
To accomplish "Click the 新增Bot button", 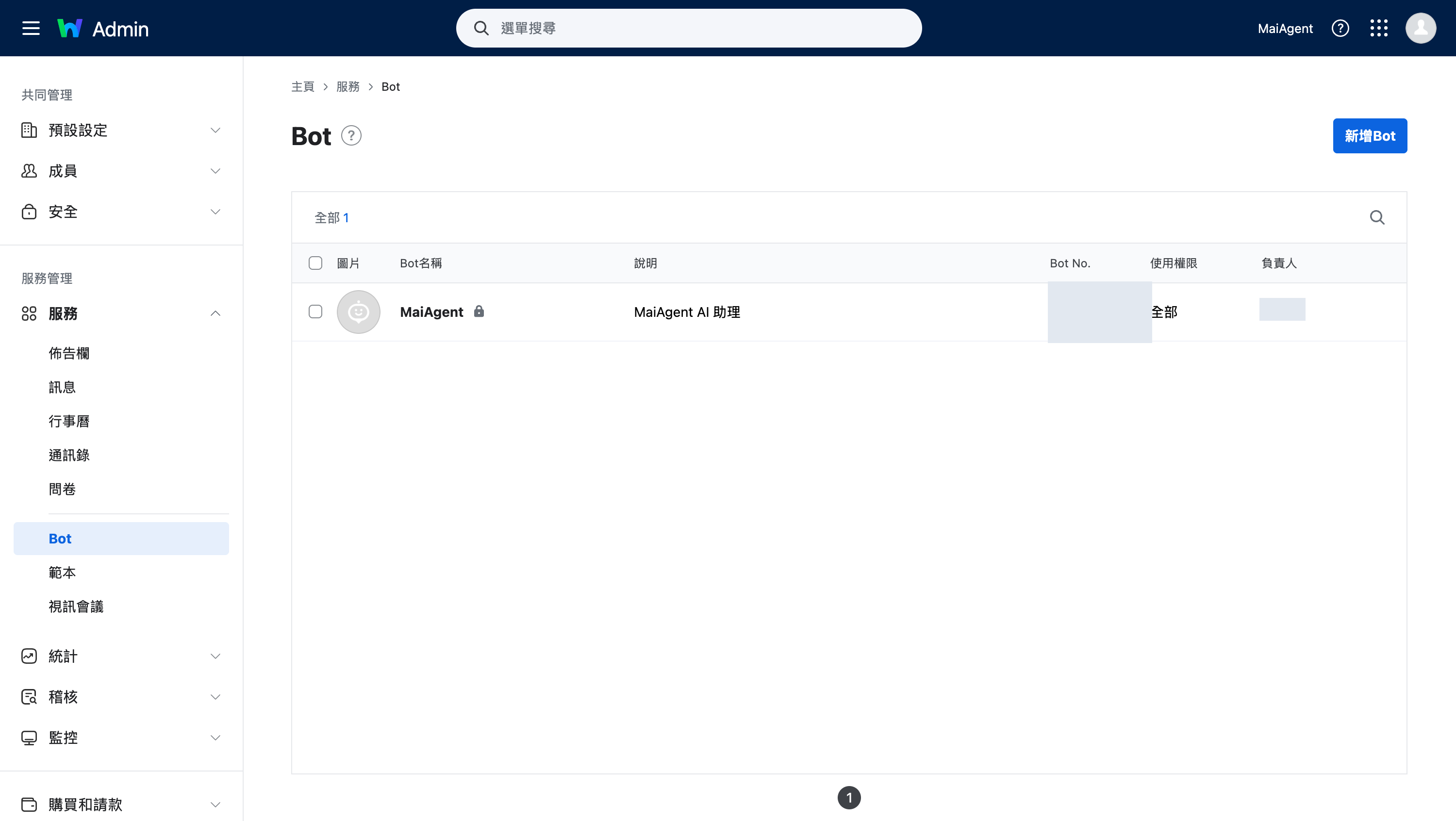I will coord(1370,135).
